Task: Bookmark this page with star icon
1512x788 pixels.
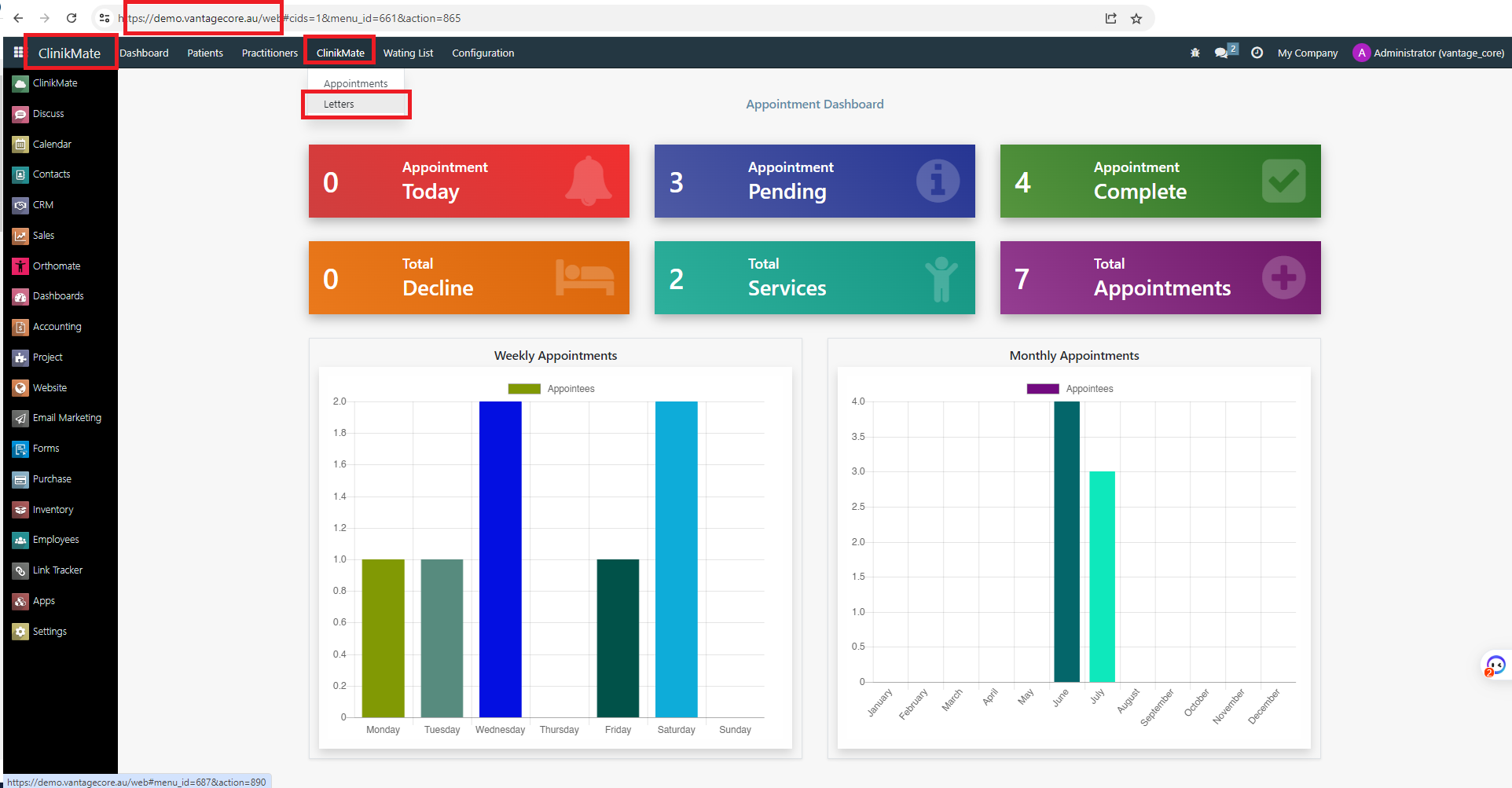Action: tap(1136, 18)
